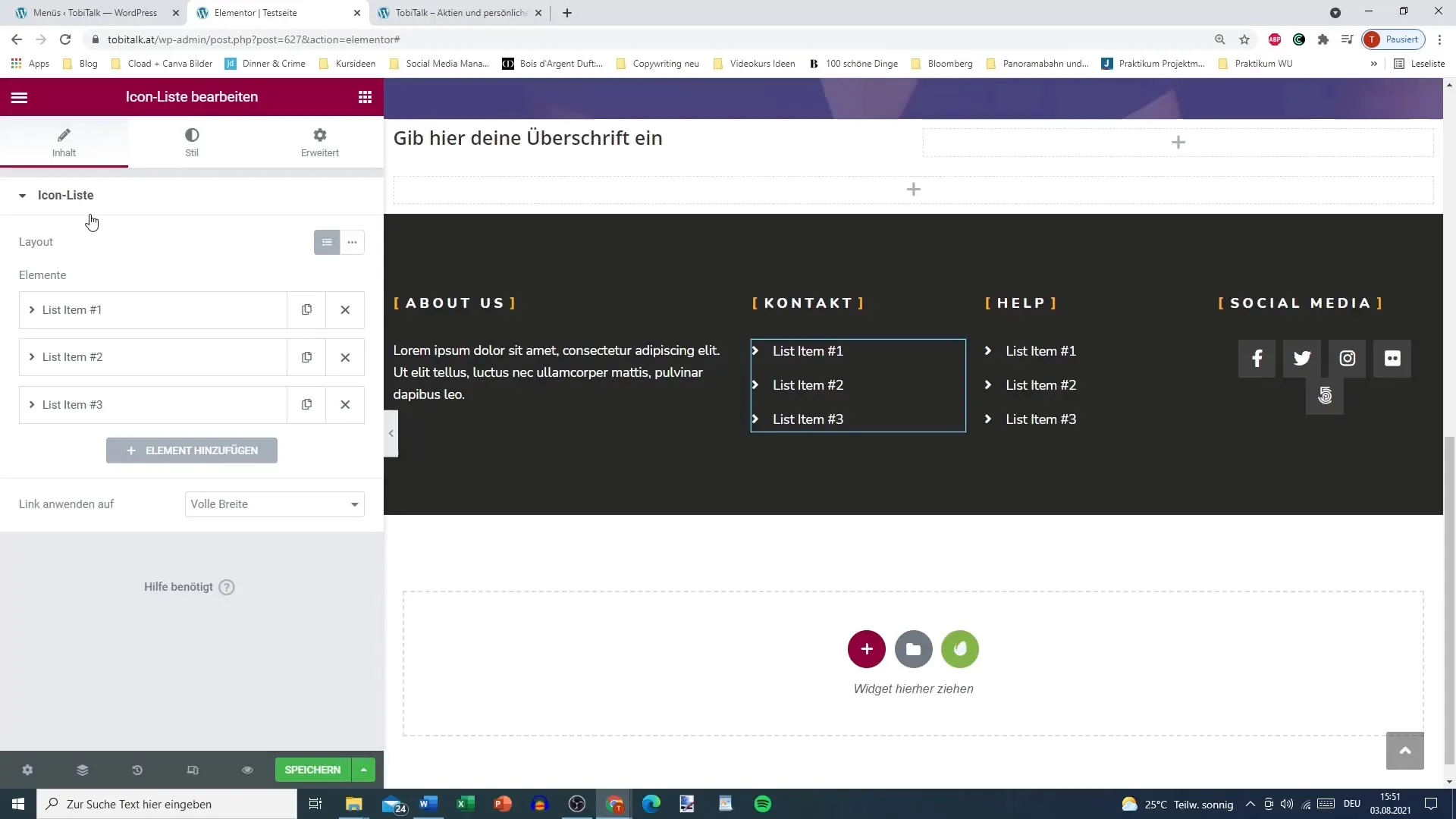The height and width of the screenshot is (819, 1456).
Task: Click the green leaf Envato kit button
Action: click(x=960, y=649)
